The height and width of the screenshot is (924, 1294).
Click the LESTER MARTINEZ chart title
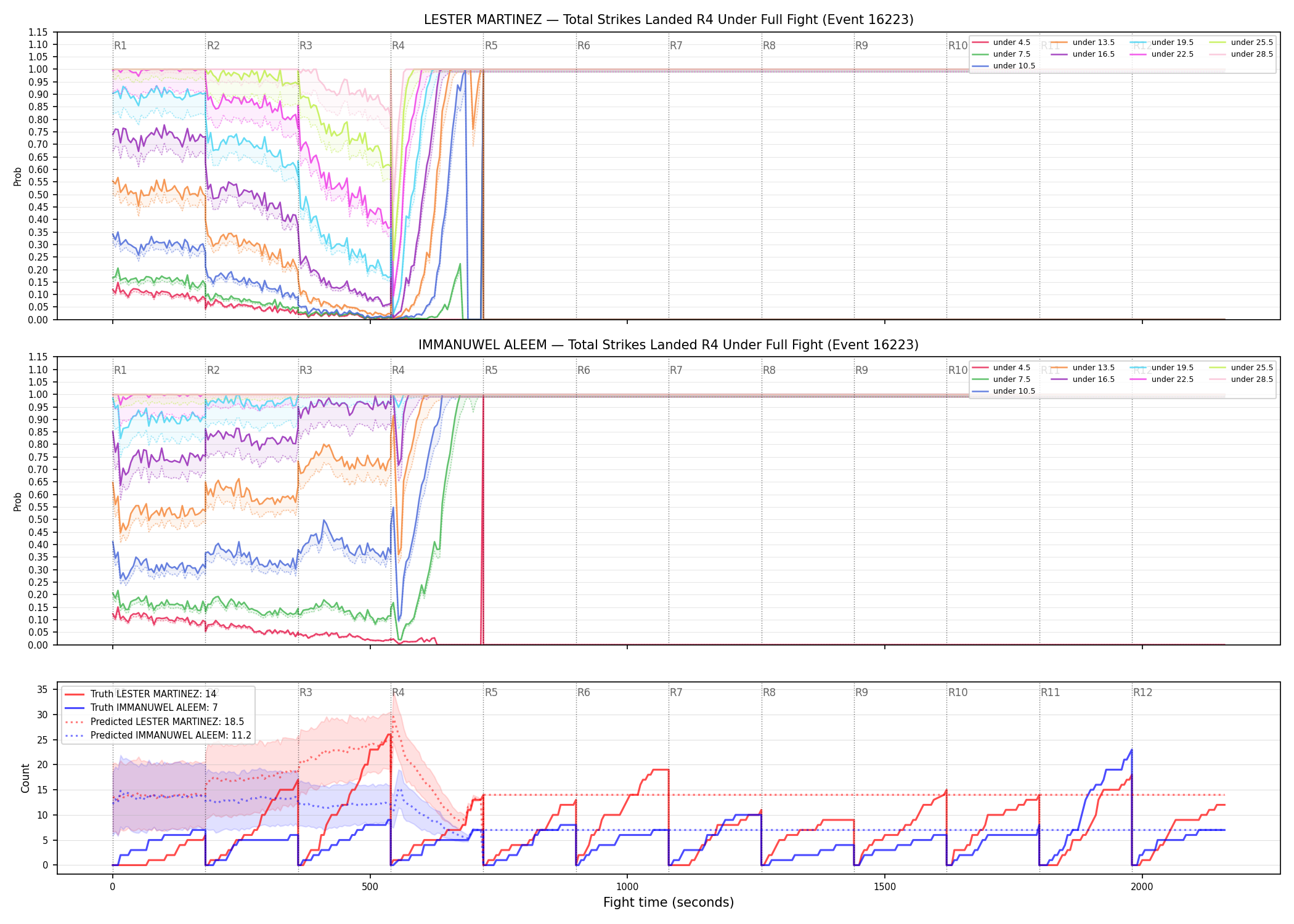[669, 20]
